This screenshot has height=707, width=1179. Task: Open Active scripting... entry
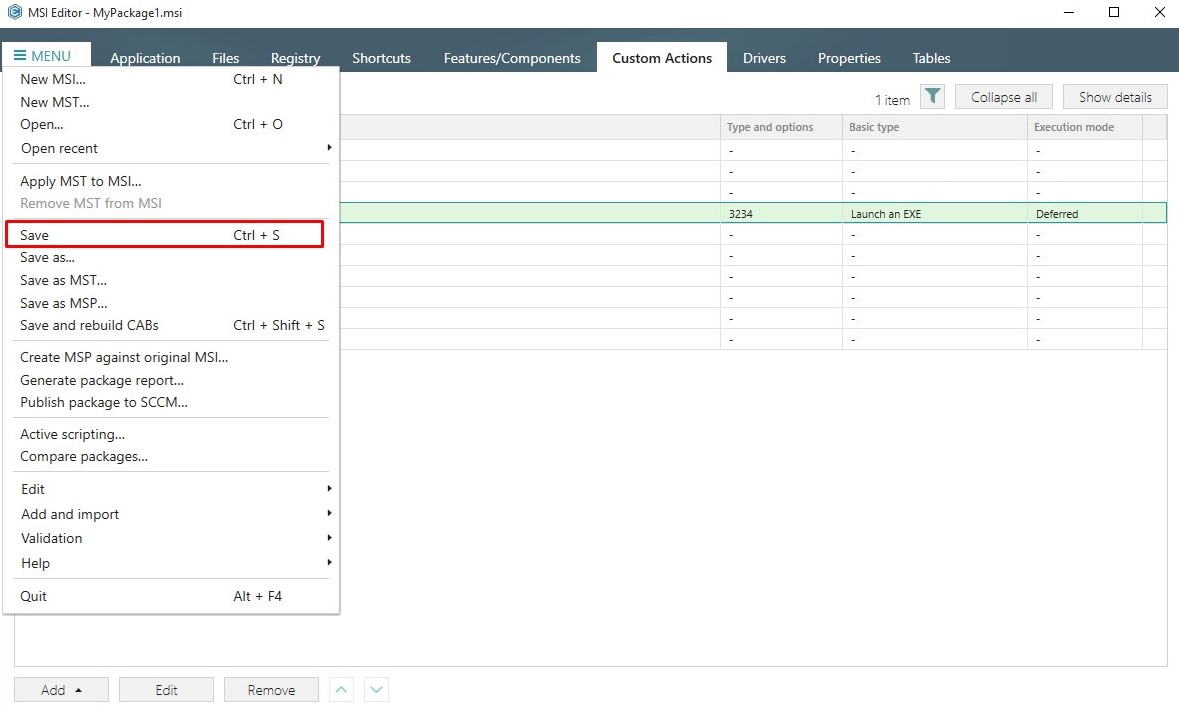(171, 434)
